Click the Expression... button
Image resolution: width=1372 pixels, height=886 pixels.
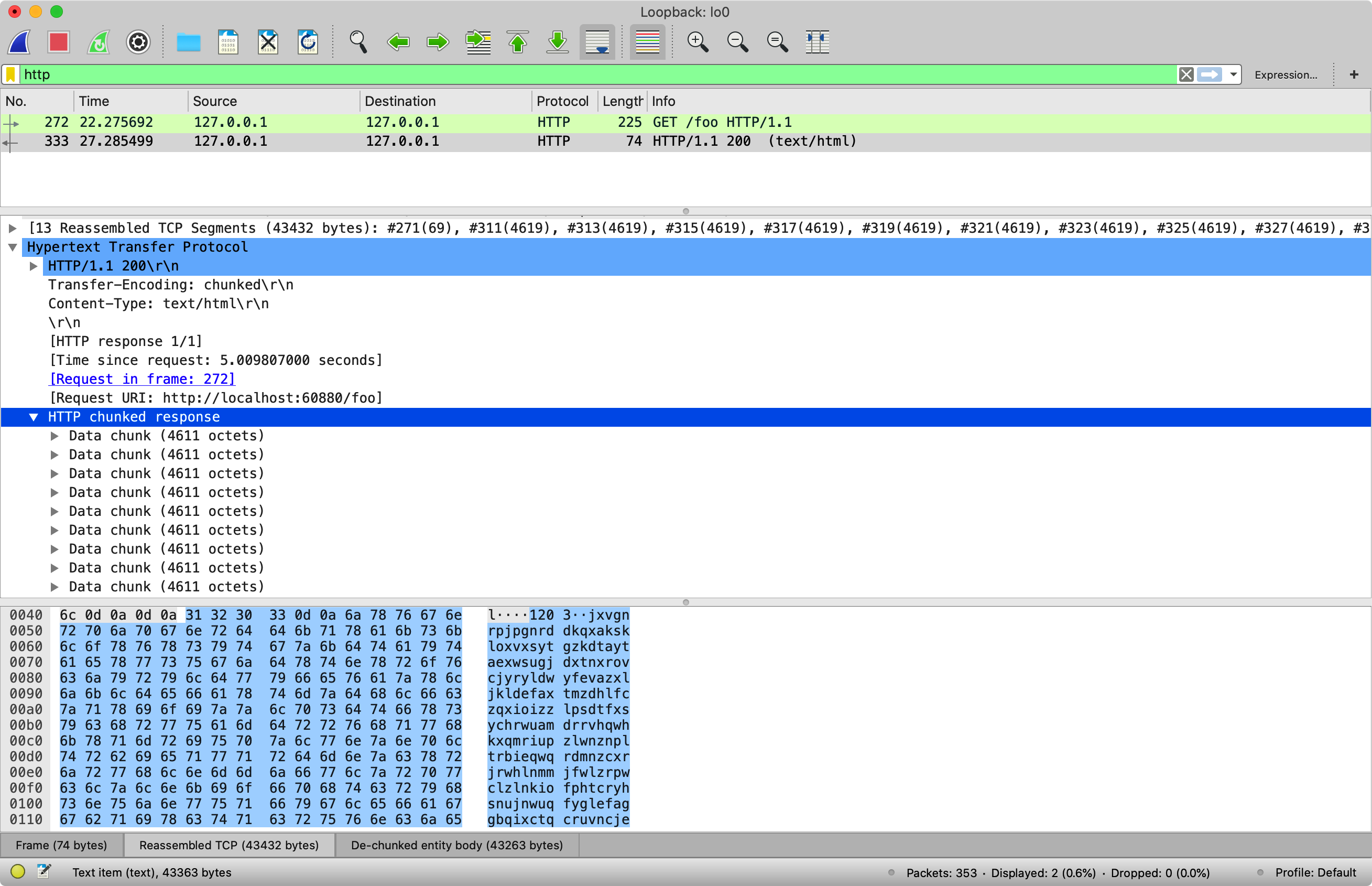tap(1286, 75)
